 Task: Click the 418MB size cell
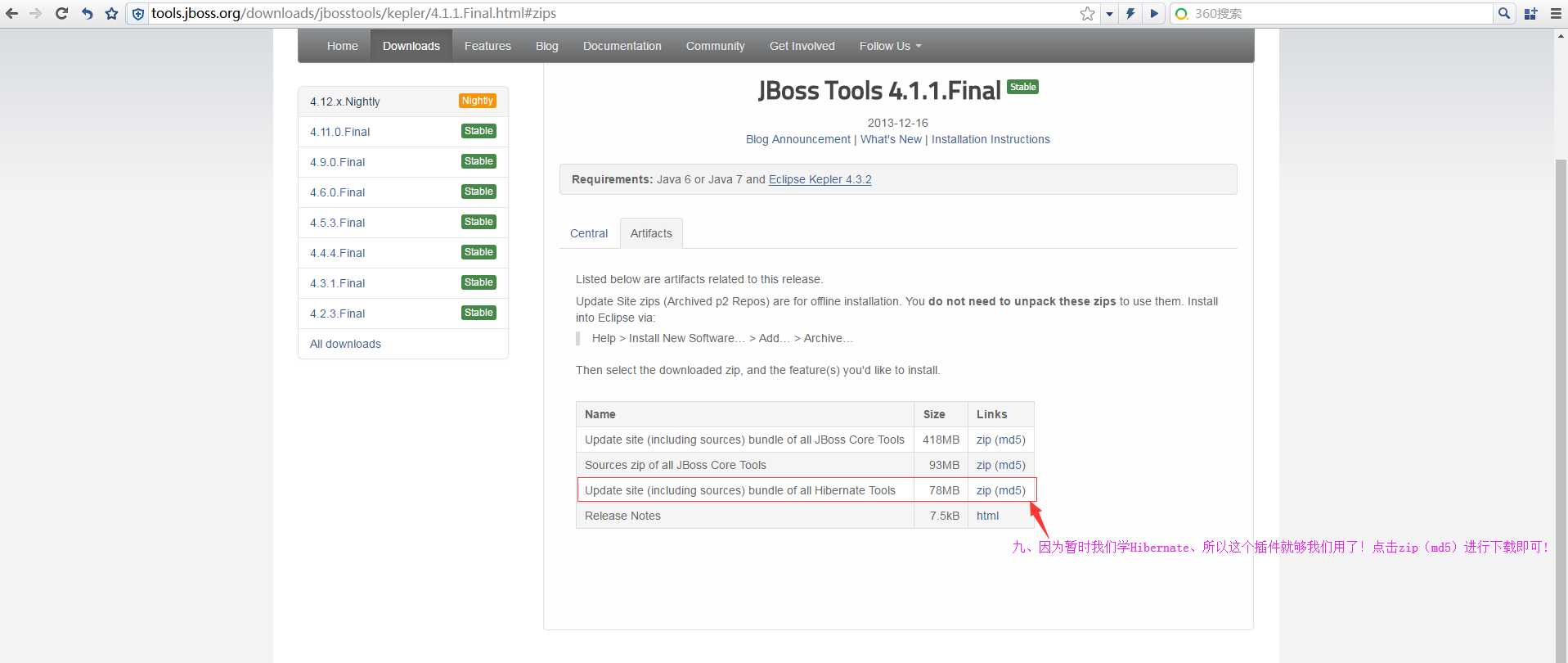pyautogui.click(x=941, y=440)
